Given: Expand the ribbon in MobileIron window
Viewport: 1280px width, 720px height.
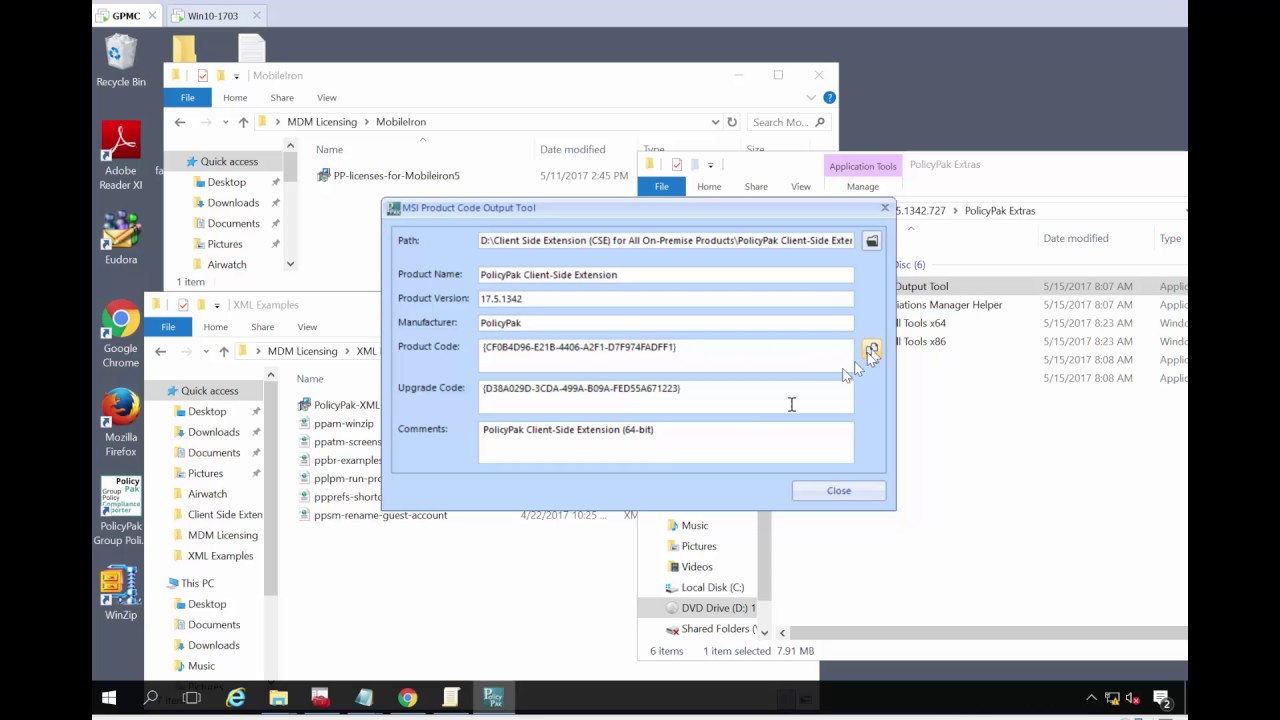Looking at the screenshot, I should click(x=811, y=98).
